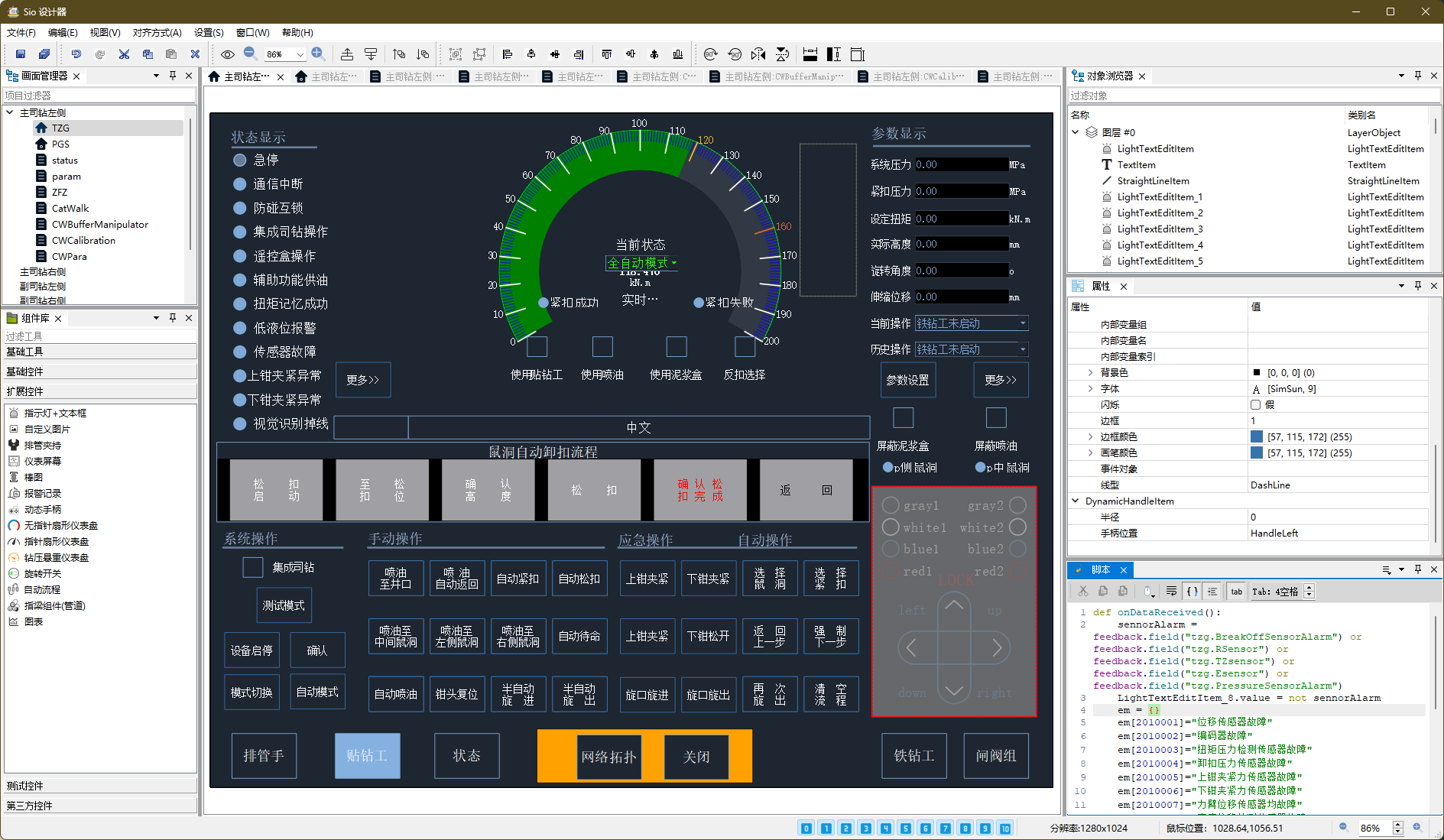The width and height of the screenshot is (1444, 840).
Task: Click the align left edges icon
Action: point(508,54)
